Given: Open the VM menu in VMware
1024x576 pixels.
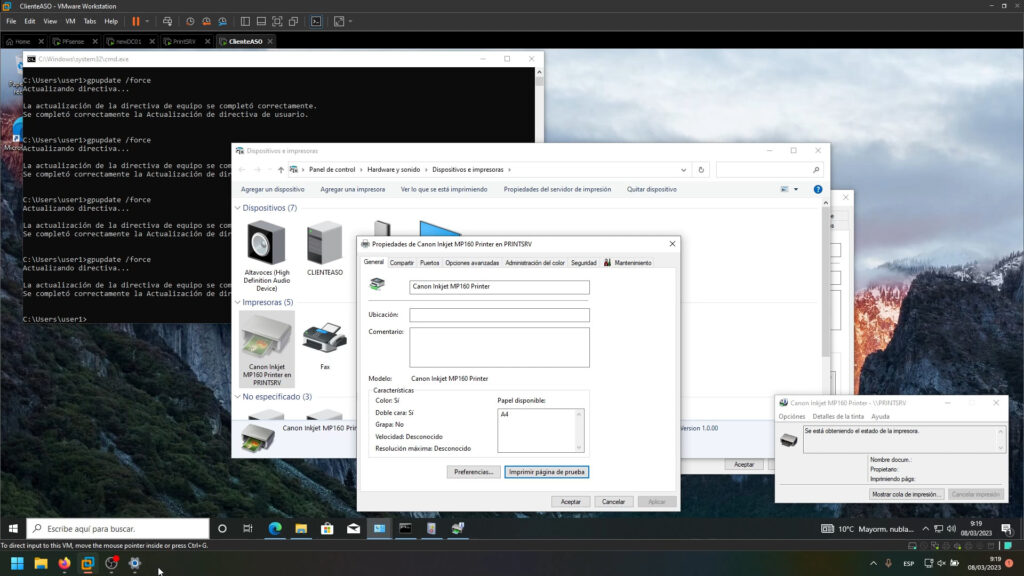Looking at the screenshot, I should point(70,21).
